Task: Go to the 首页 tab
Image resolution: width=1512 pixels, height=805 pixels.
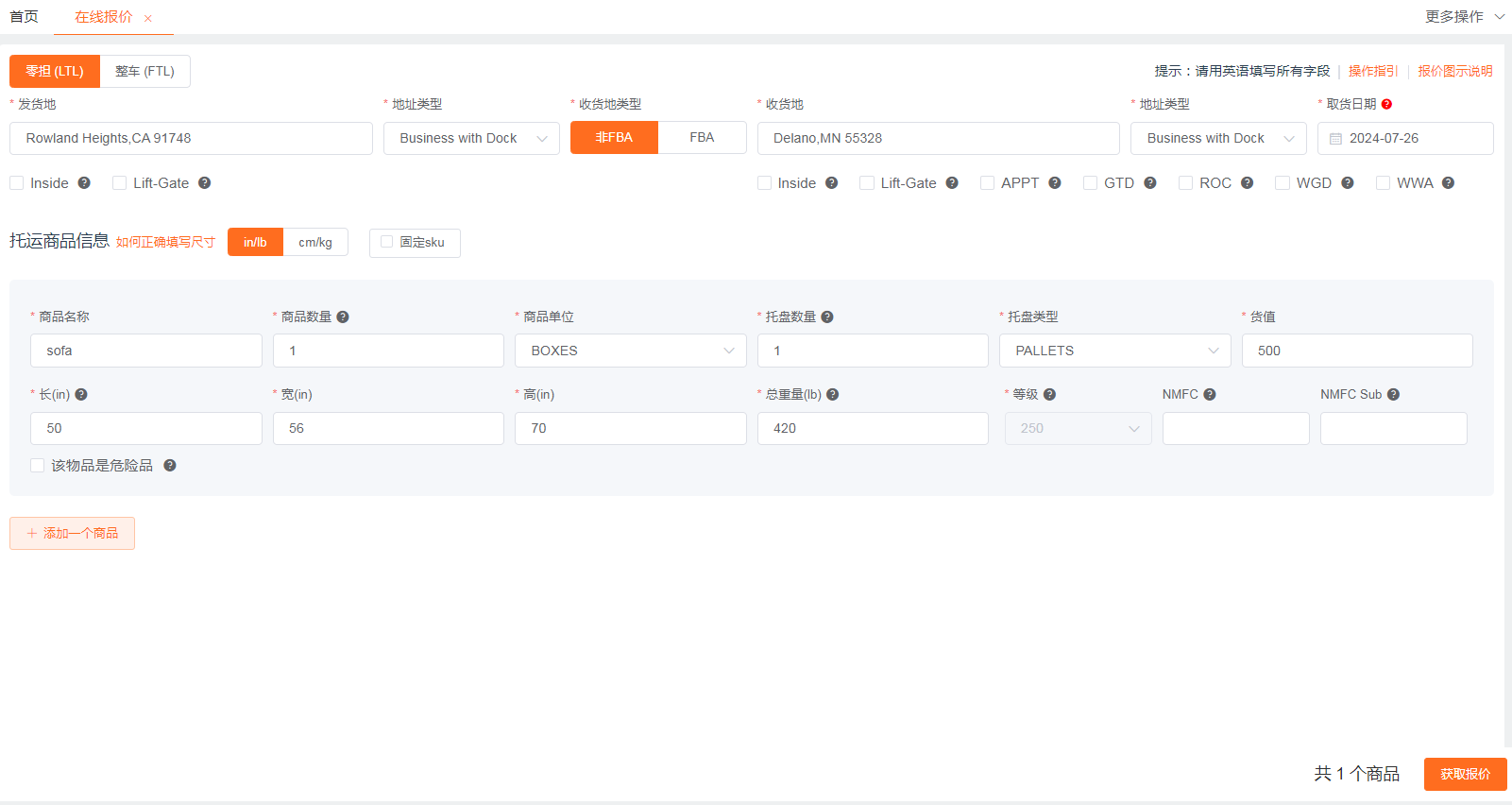Action: coord(25,17)
